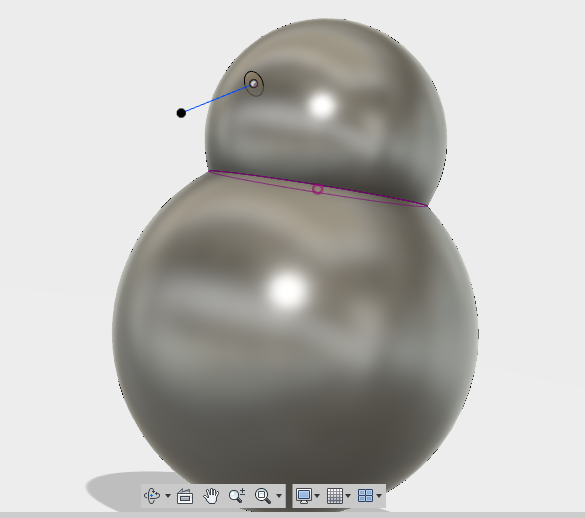The image size is (585, 518).
Task: Click the Viewports layout icon
Action: pyautogui.click(x=365, y=496)
